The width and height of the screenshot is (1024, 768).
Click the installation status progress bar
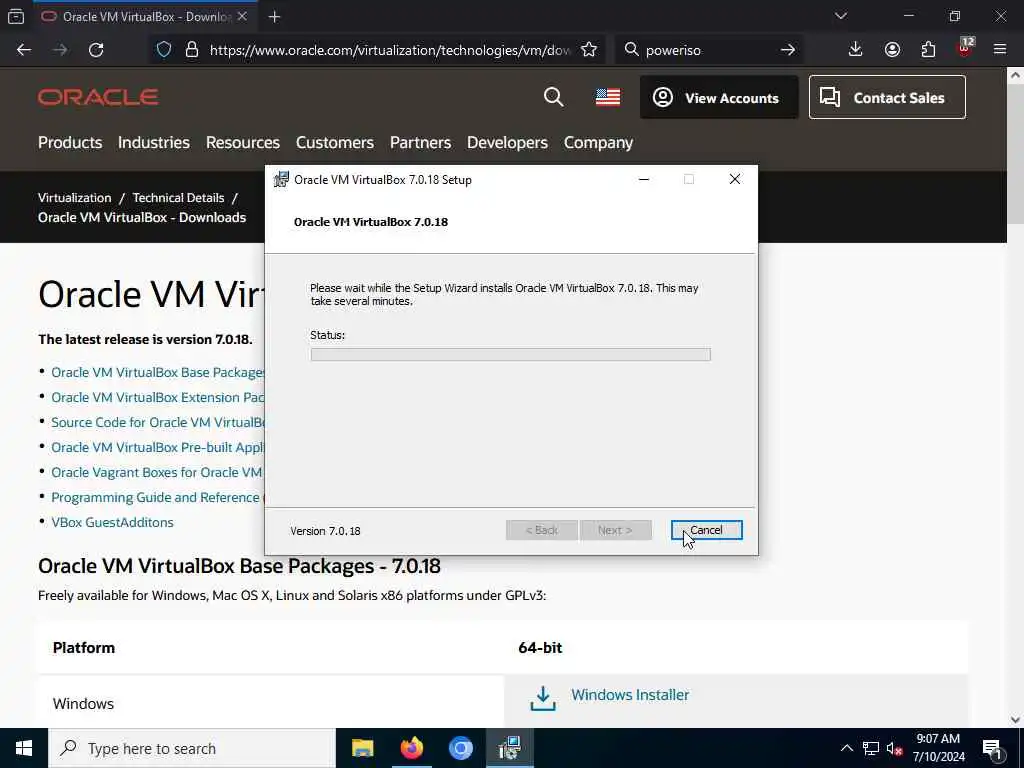511,355
